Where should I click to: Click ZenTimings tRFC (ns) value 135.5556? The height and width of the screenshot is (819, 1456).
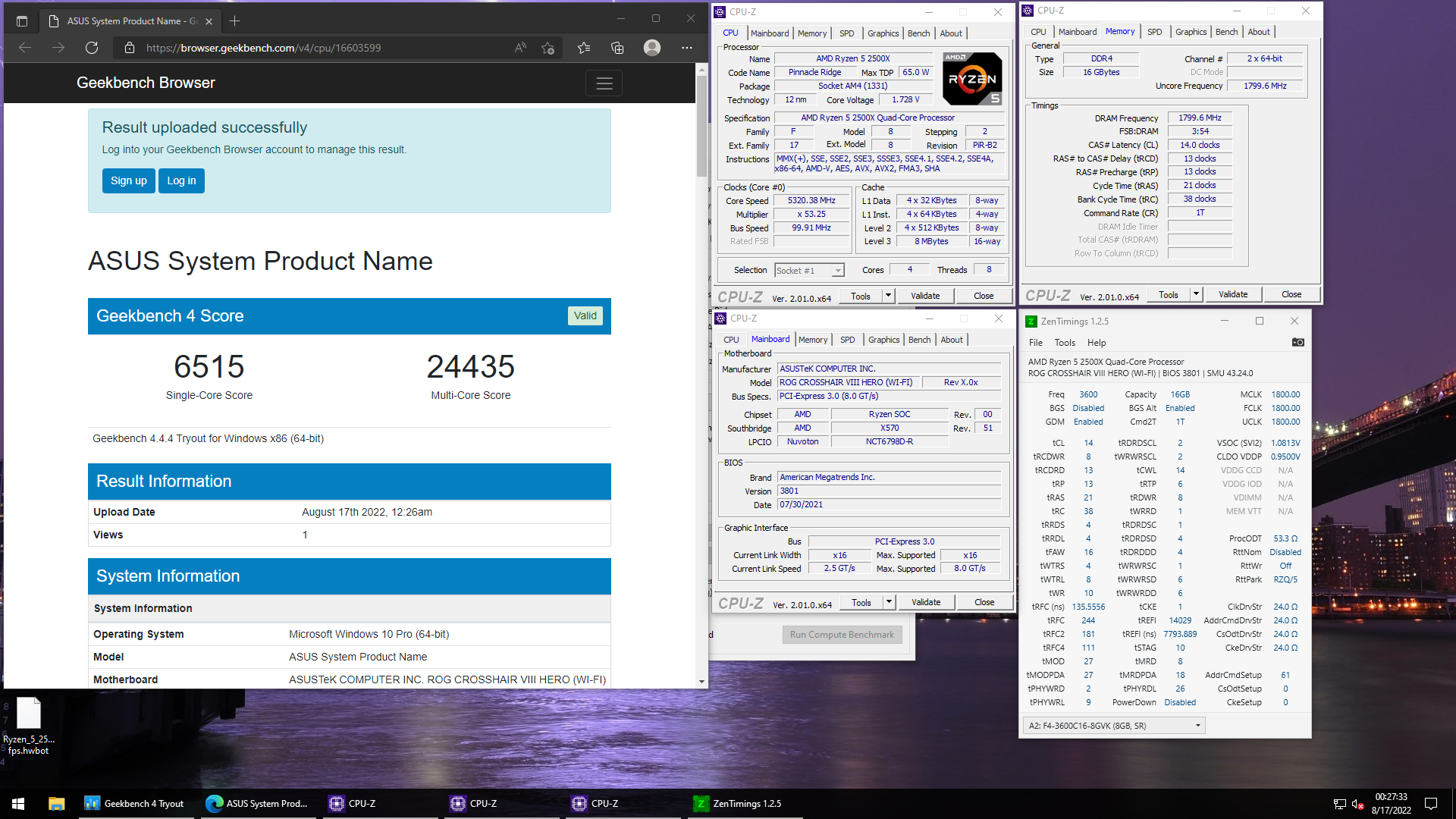point(1088,607)
